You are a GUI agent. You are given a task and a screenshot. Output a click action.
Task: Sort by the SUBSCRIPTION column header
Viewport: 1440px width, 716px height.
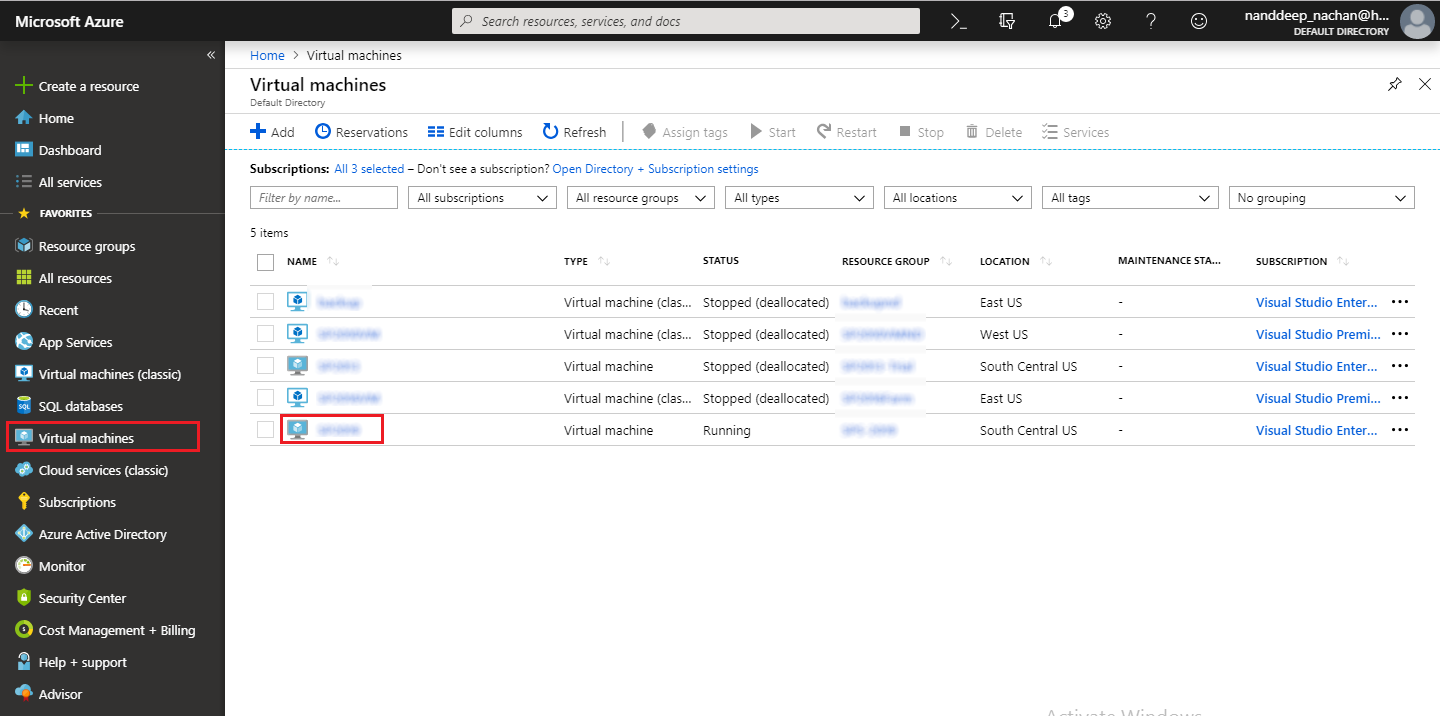[1291, 262]
